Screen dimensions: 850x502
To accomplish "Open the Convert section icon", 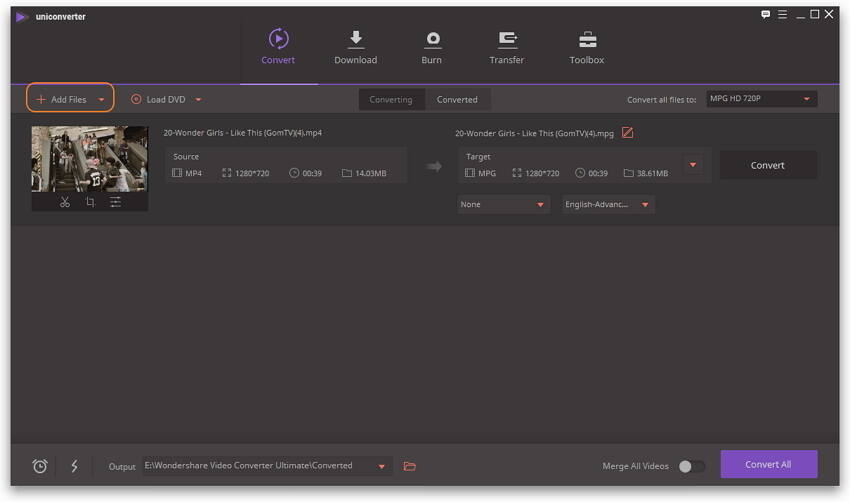I will coord(279,38).
